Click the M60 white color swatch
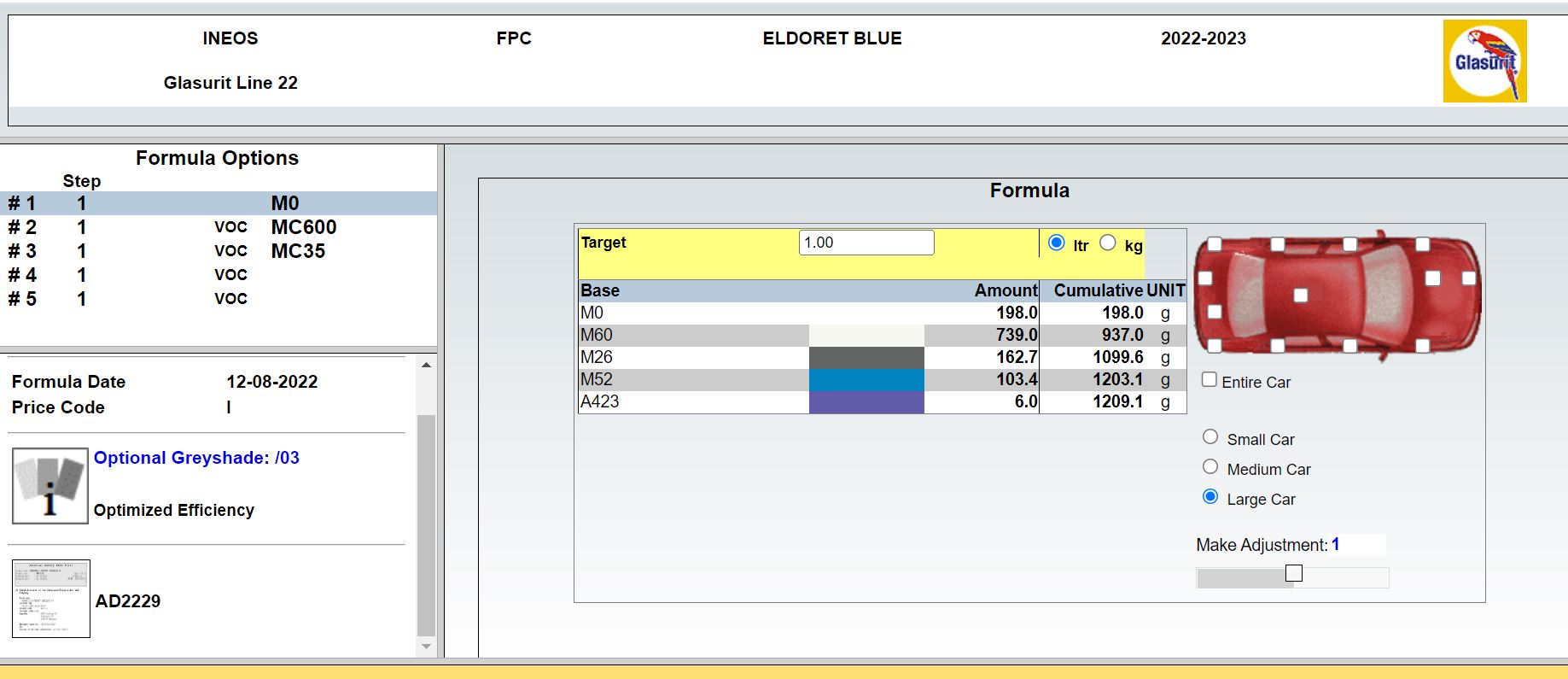This screenshot has height=679, width=1568. coord(866,335)
